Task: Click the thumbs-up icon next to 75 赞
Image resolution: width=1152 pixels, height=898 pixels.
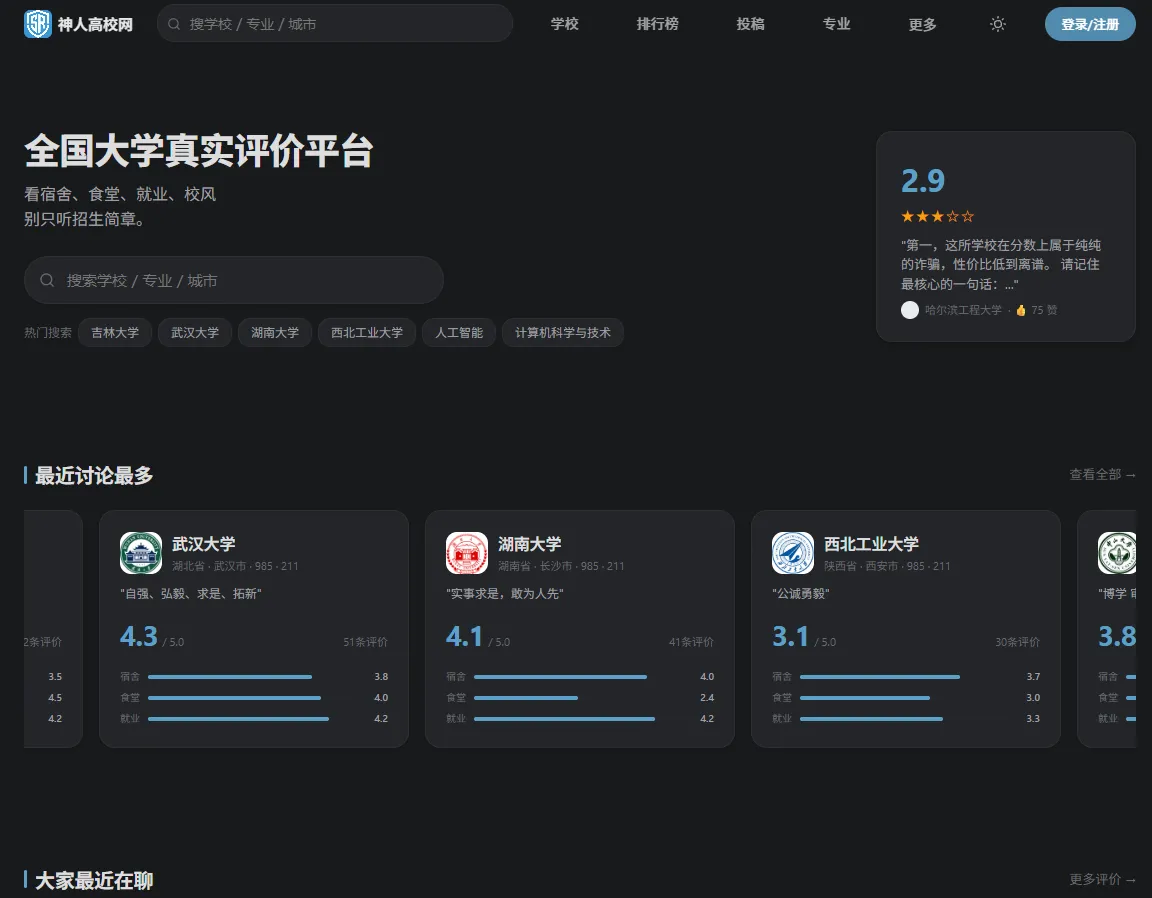Action: pyautogui.click(x=1020, y=310)
